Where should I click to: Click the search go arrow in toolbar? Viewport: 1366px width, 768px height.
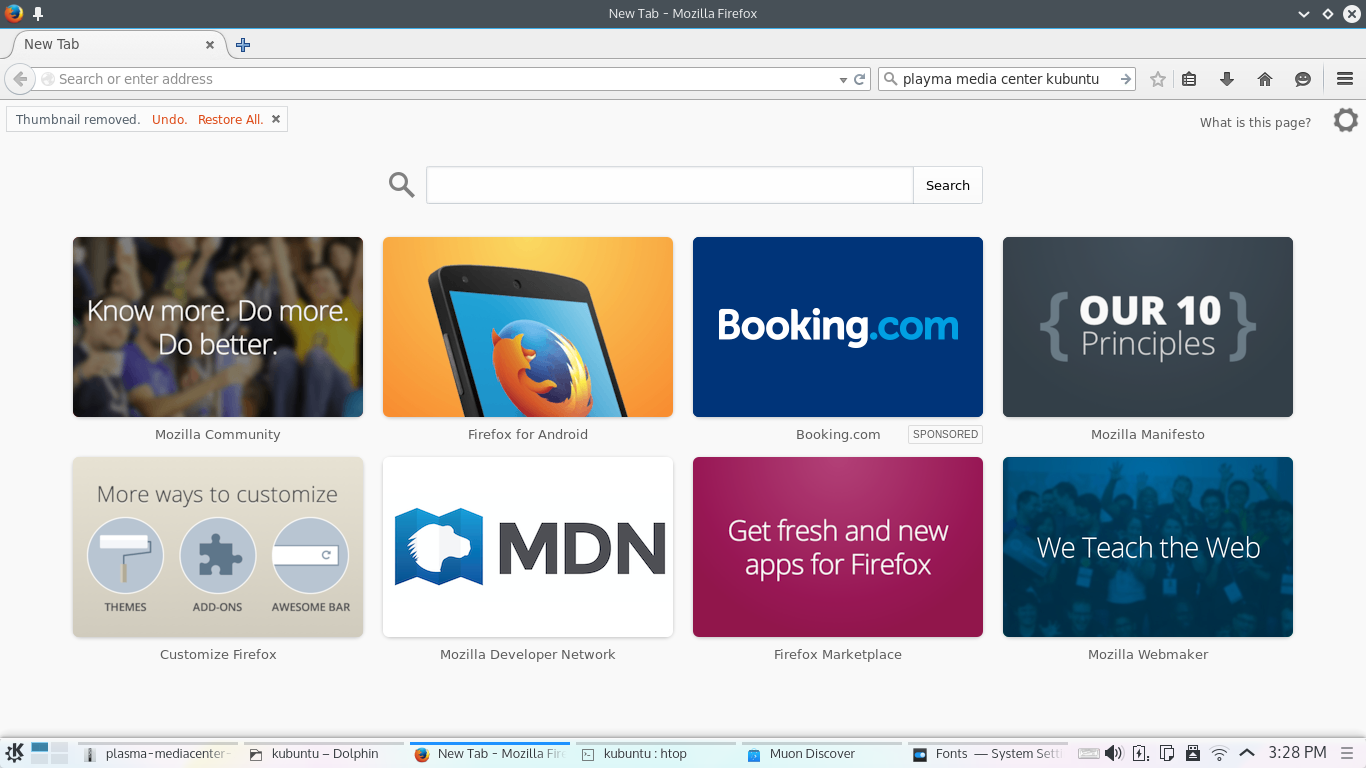click(x=1126, y=79)
